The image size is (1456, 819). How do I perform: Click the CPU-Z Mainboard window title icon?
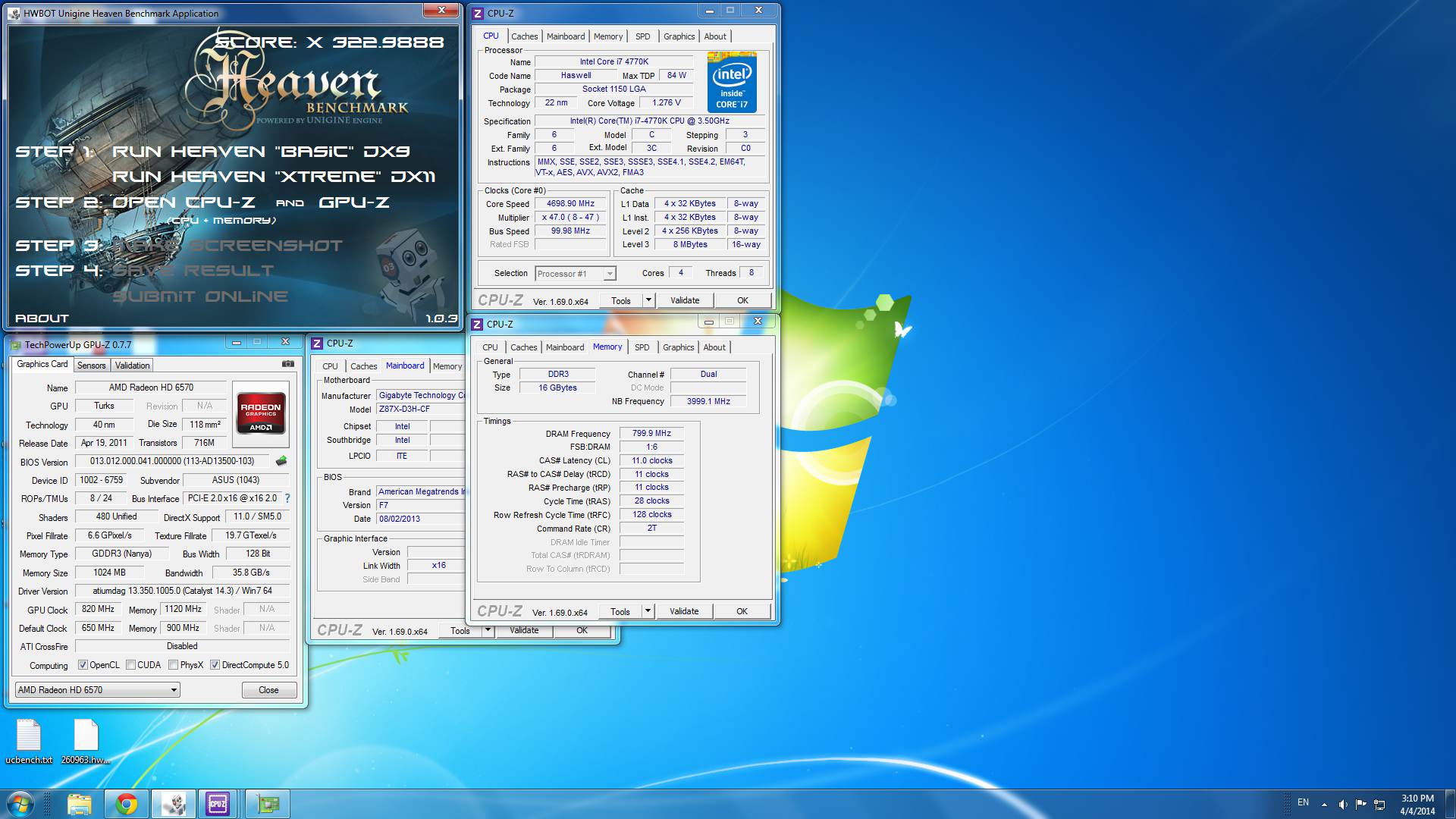point(317,344)
